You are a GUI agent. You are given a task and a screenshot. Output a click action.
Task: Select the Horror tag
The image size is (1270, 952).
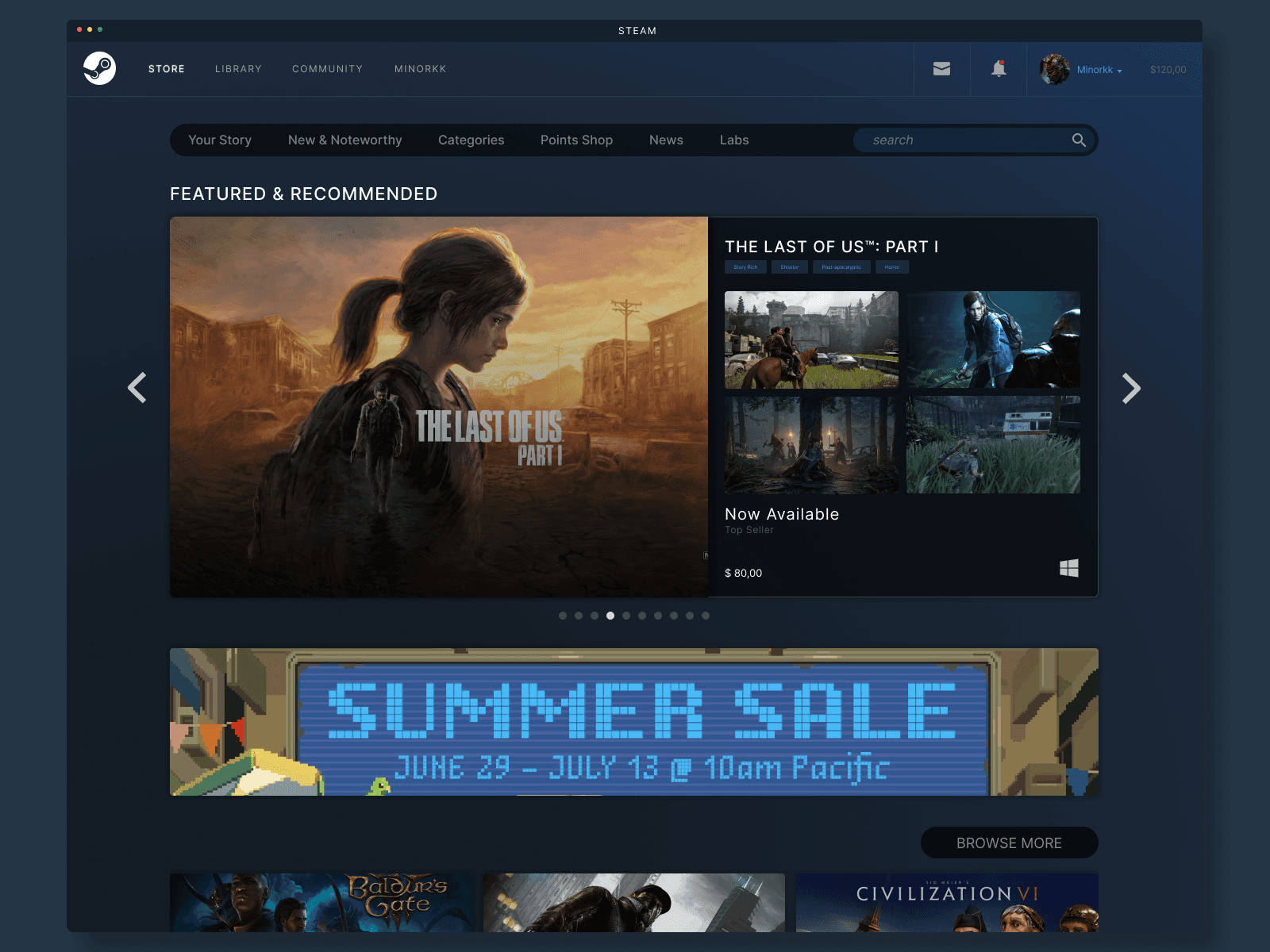pos(892,267)
